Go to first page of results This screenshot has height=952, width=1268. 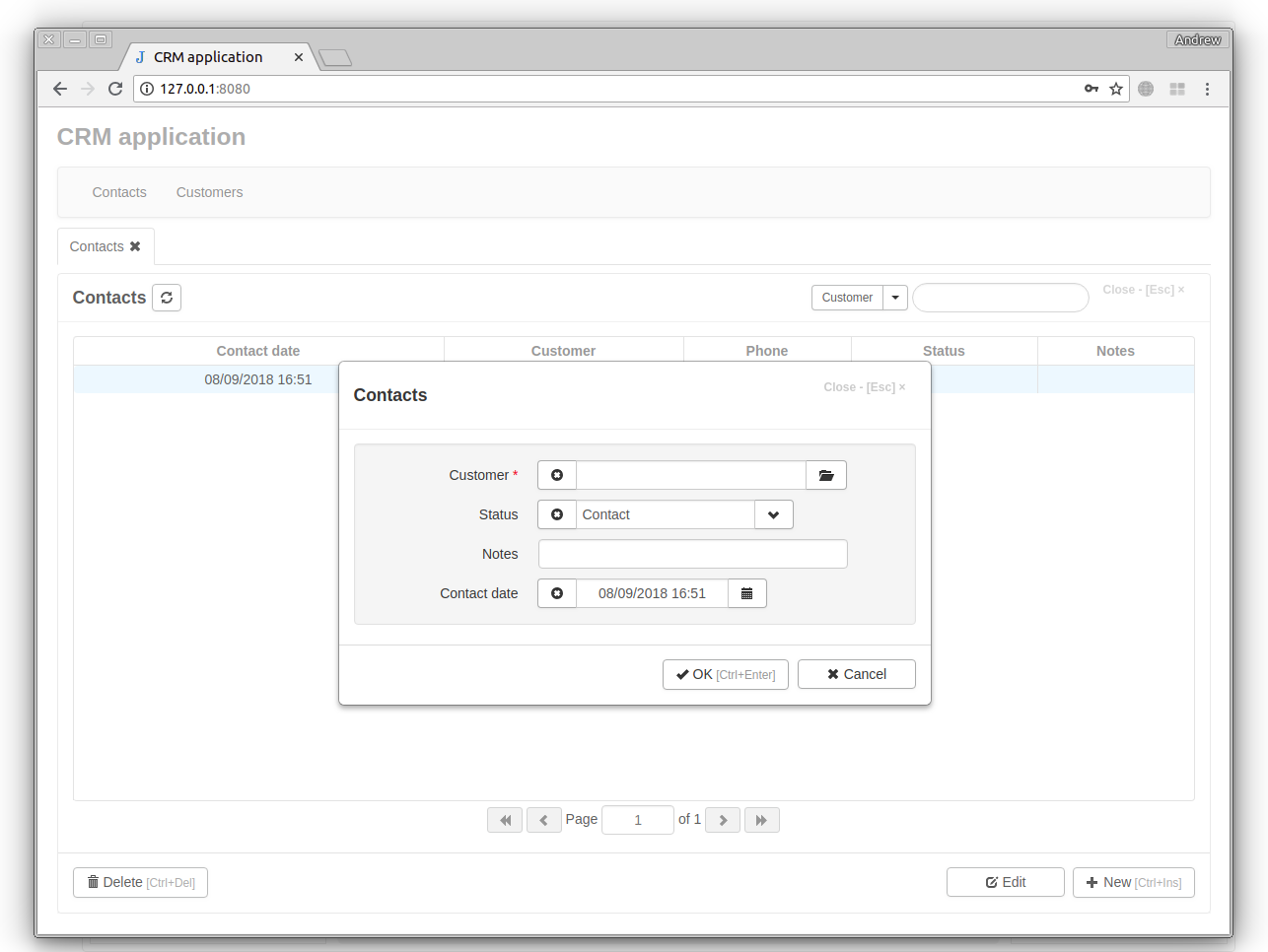click(x=505, y=820)
